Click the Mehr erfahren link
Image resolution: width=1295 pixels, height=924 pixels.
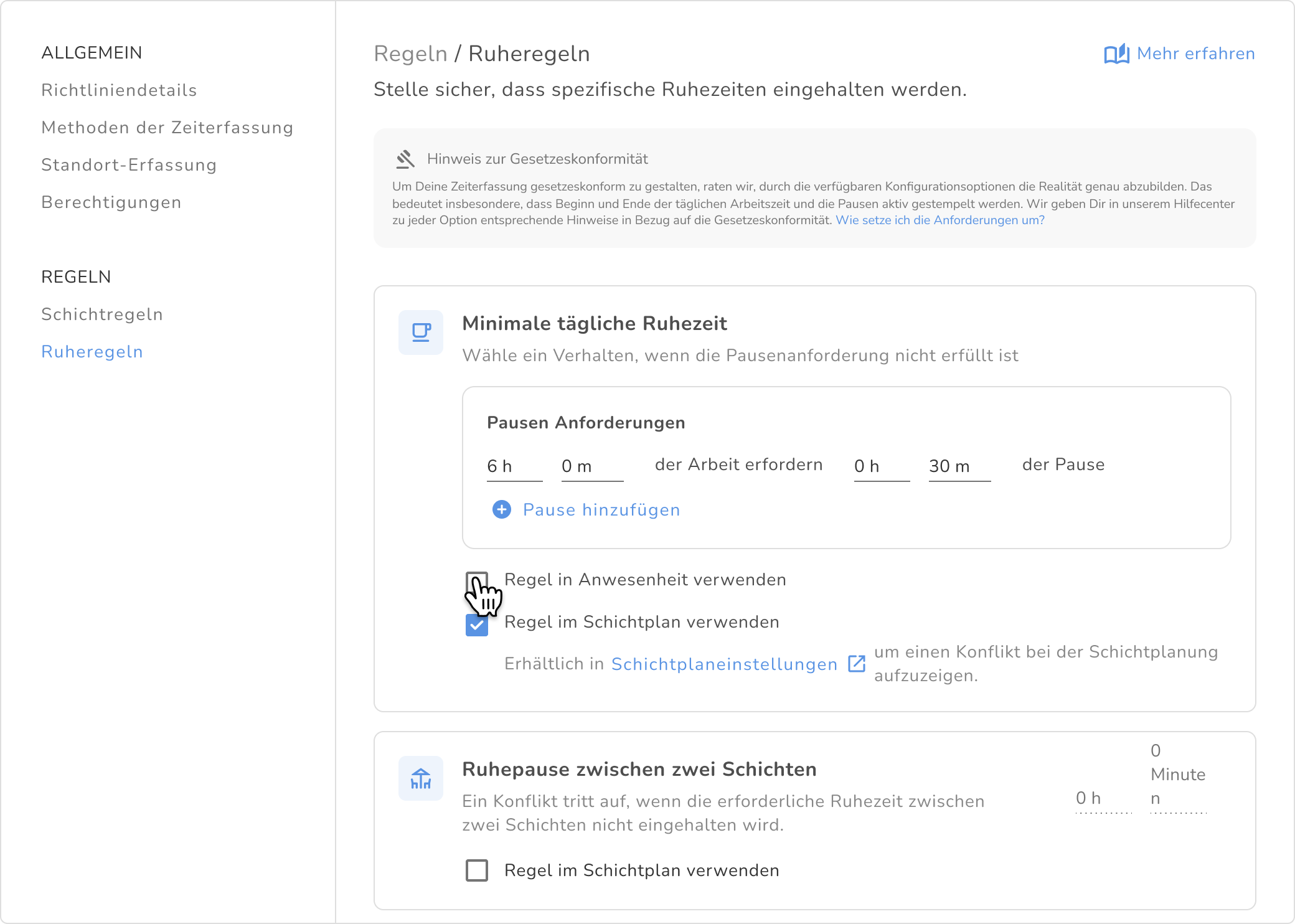click(x=1195, y=54)
